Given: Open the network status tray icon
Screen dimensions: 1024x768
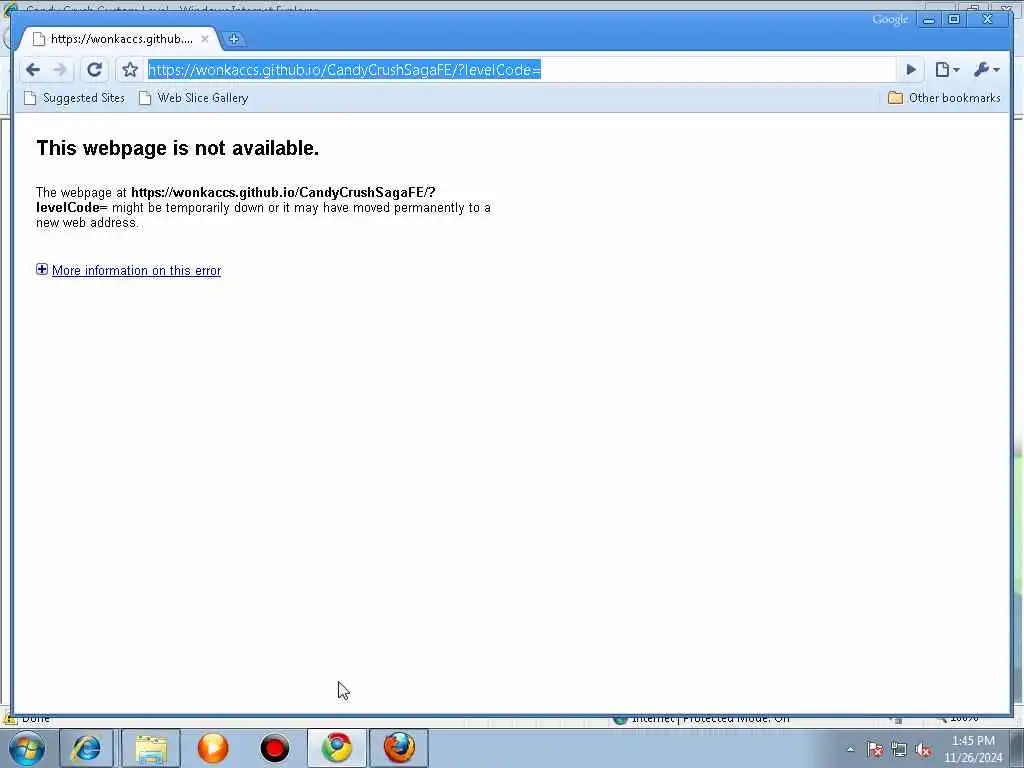Looking at the screenshot, I should (899, 750).
